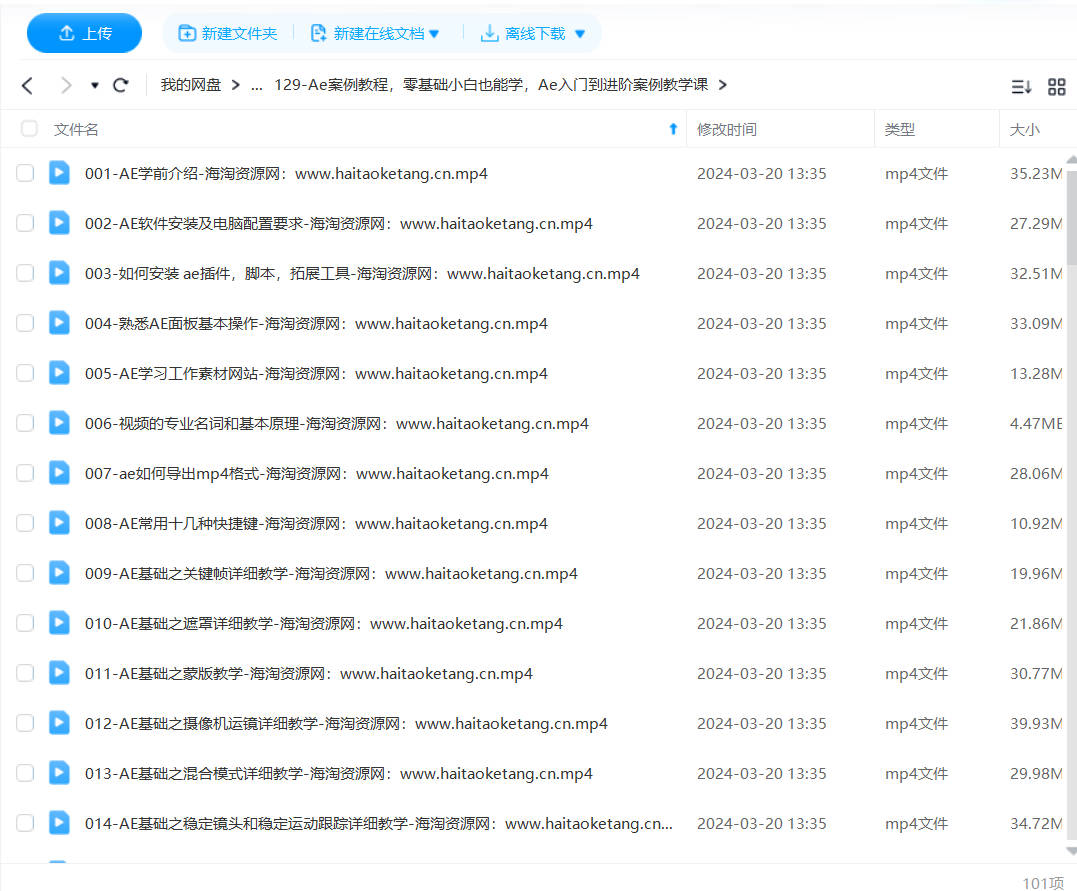
Task: Sort by the 类型 column header
Action: pos(900,129)
